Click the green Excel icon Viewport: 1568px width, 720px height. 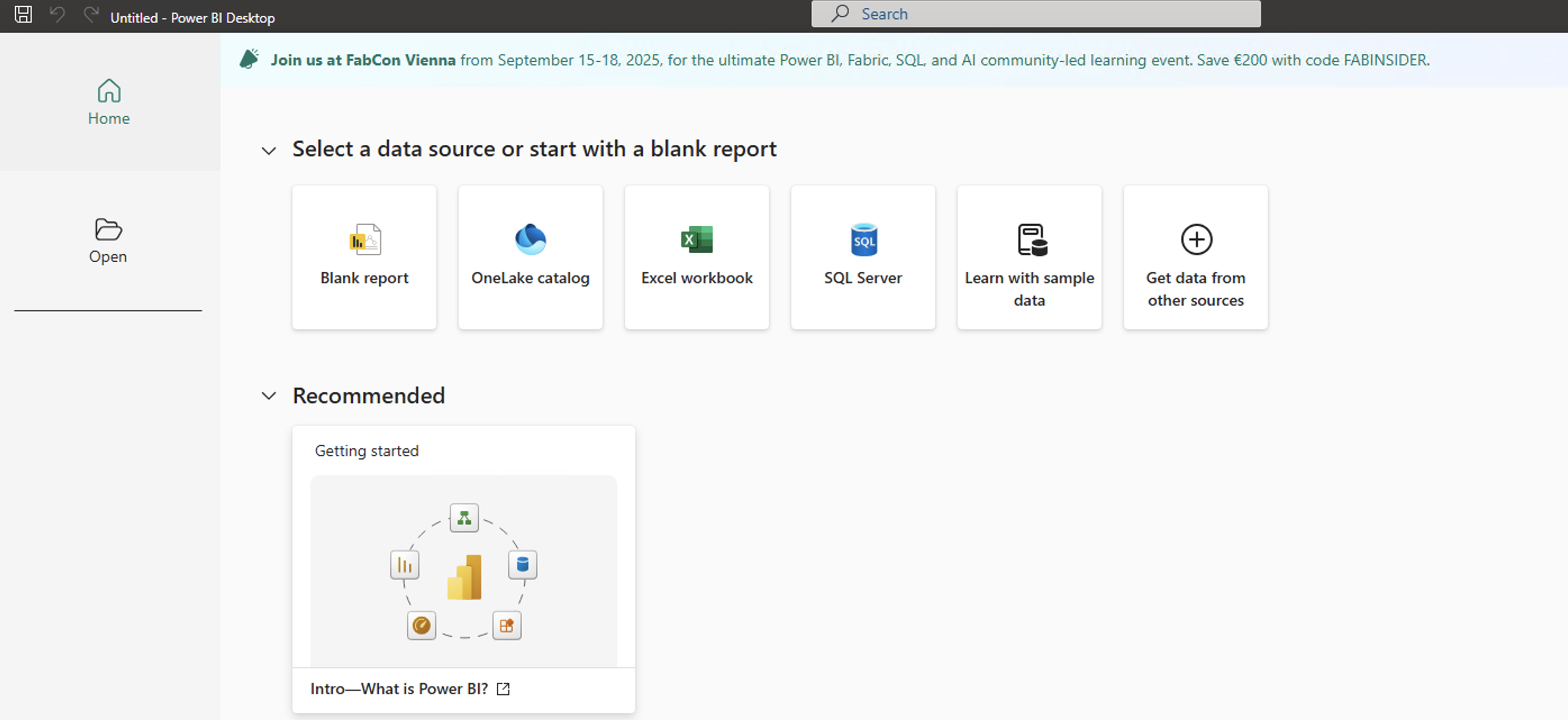click(x=696, y=239)
